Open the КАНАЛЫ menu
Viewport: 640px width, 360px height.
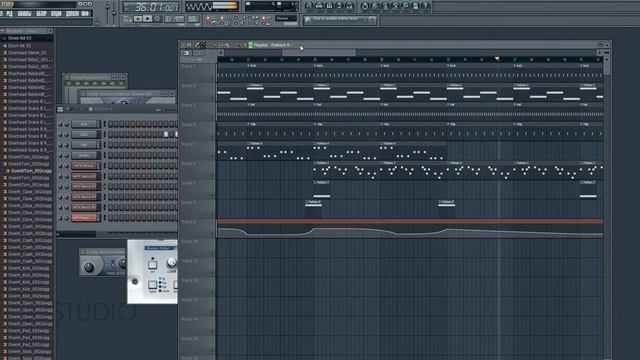pos(24,13)
